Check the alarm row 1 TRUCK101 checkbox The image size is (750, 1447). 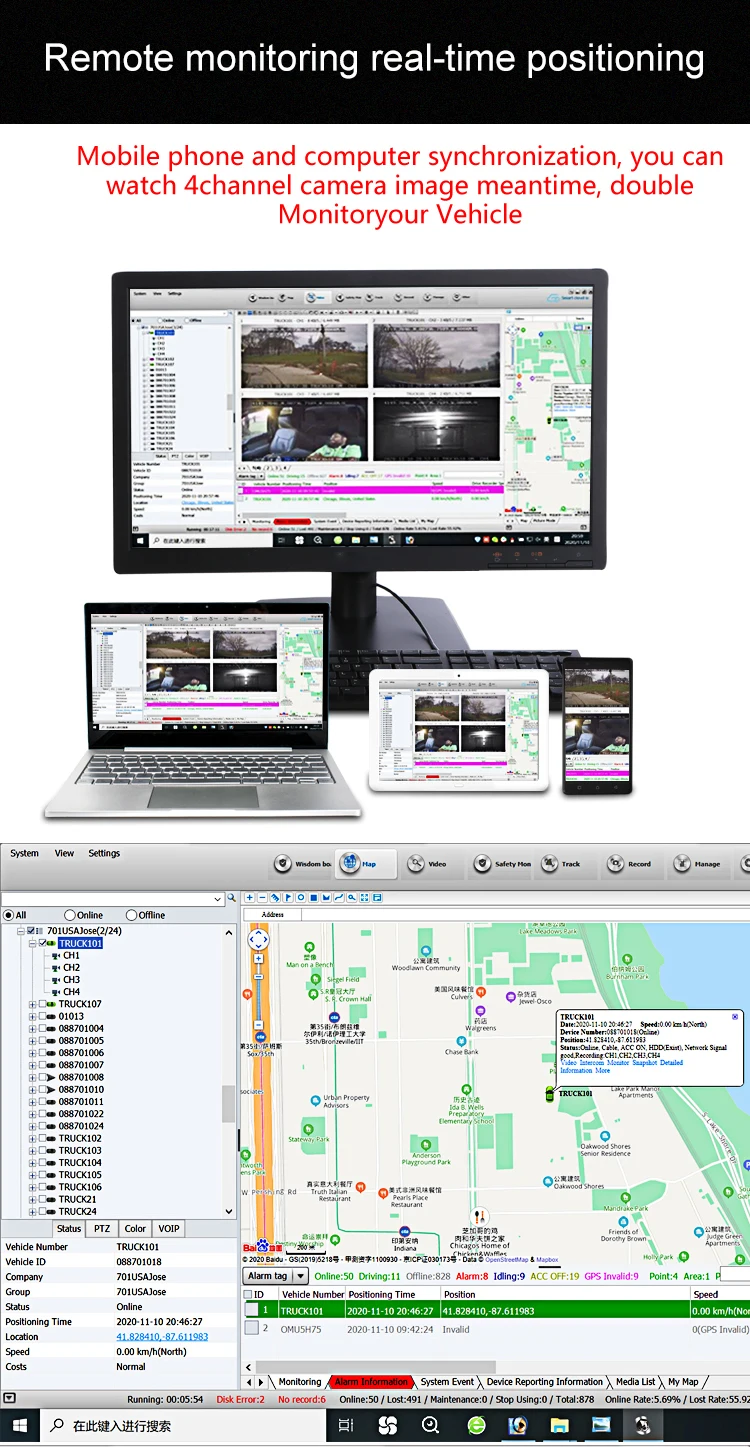click(252, 1310)
